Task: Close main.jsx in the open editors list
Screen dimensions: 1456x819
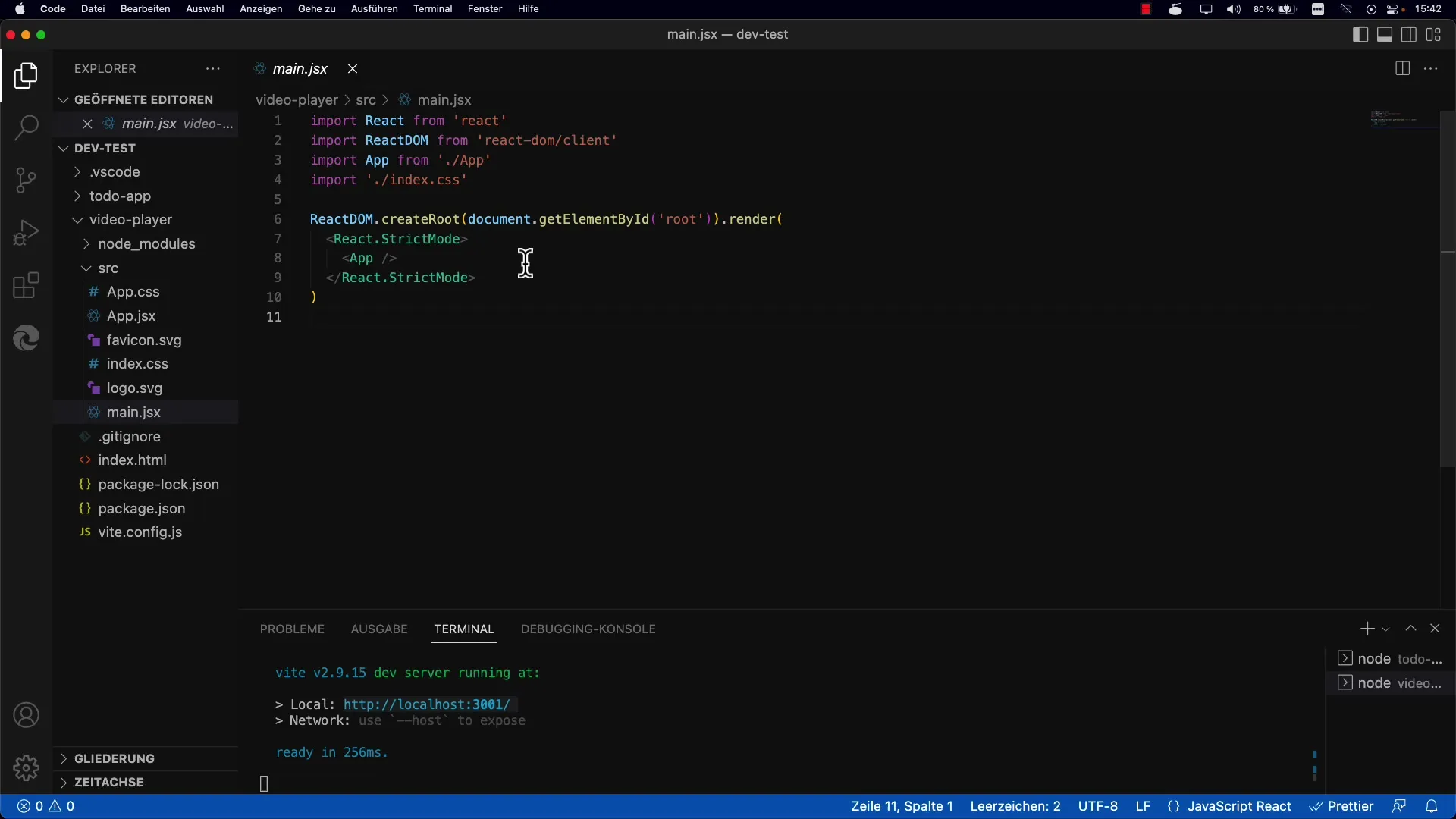Action: tap(87, 124)
